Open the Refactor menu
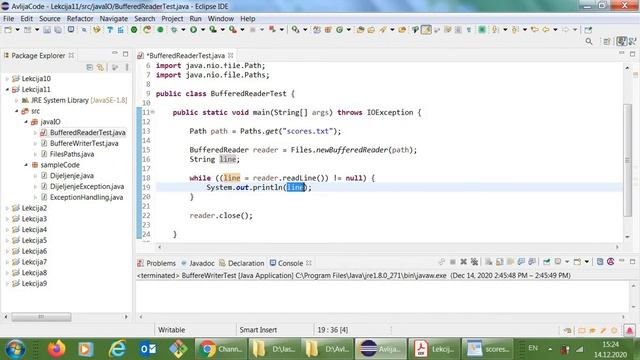The width and height of the screenshot is (640, 360). 80,18
